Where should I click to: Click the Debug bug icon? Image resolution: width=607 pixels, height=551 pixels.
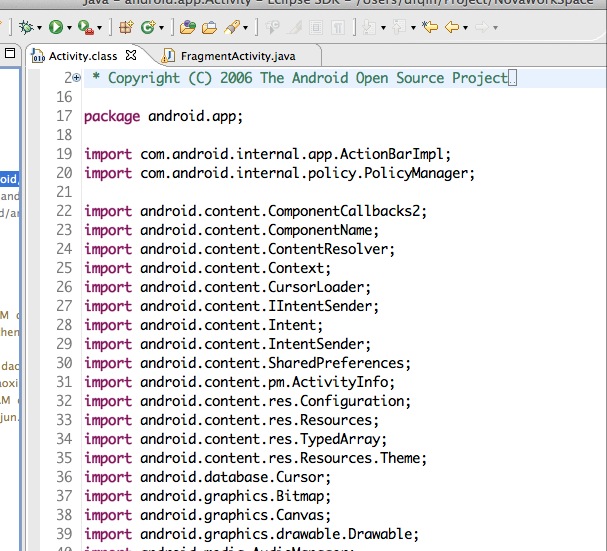(26, 27)
